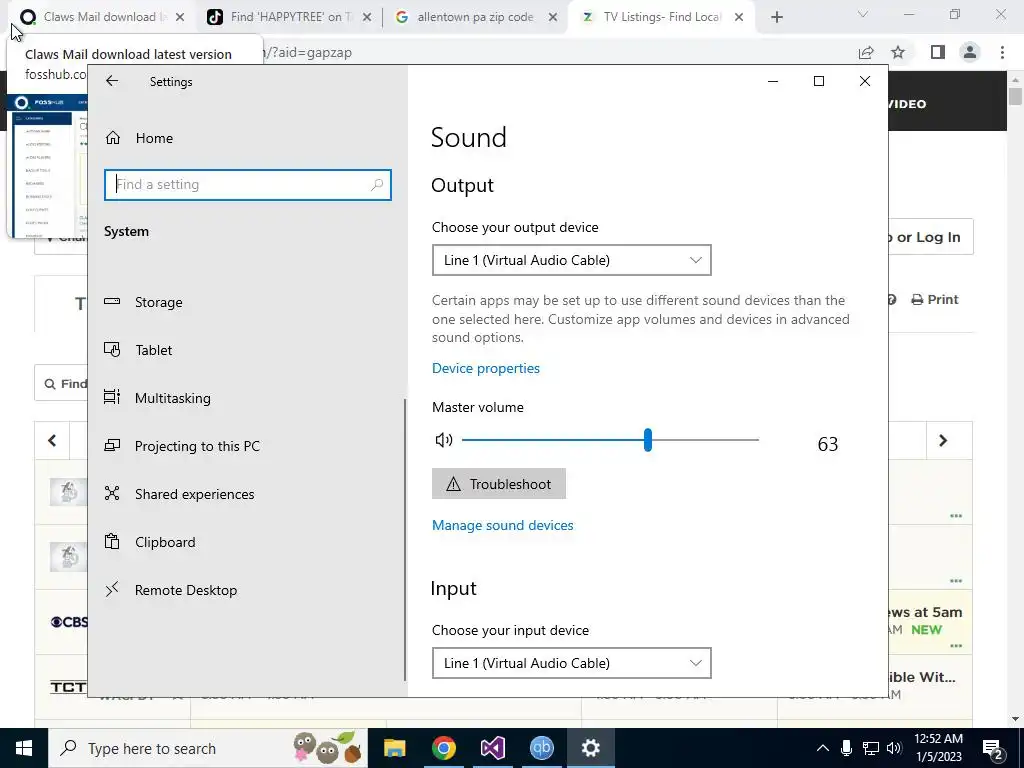Go back with the Settings back arrow

click(112, 81)
